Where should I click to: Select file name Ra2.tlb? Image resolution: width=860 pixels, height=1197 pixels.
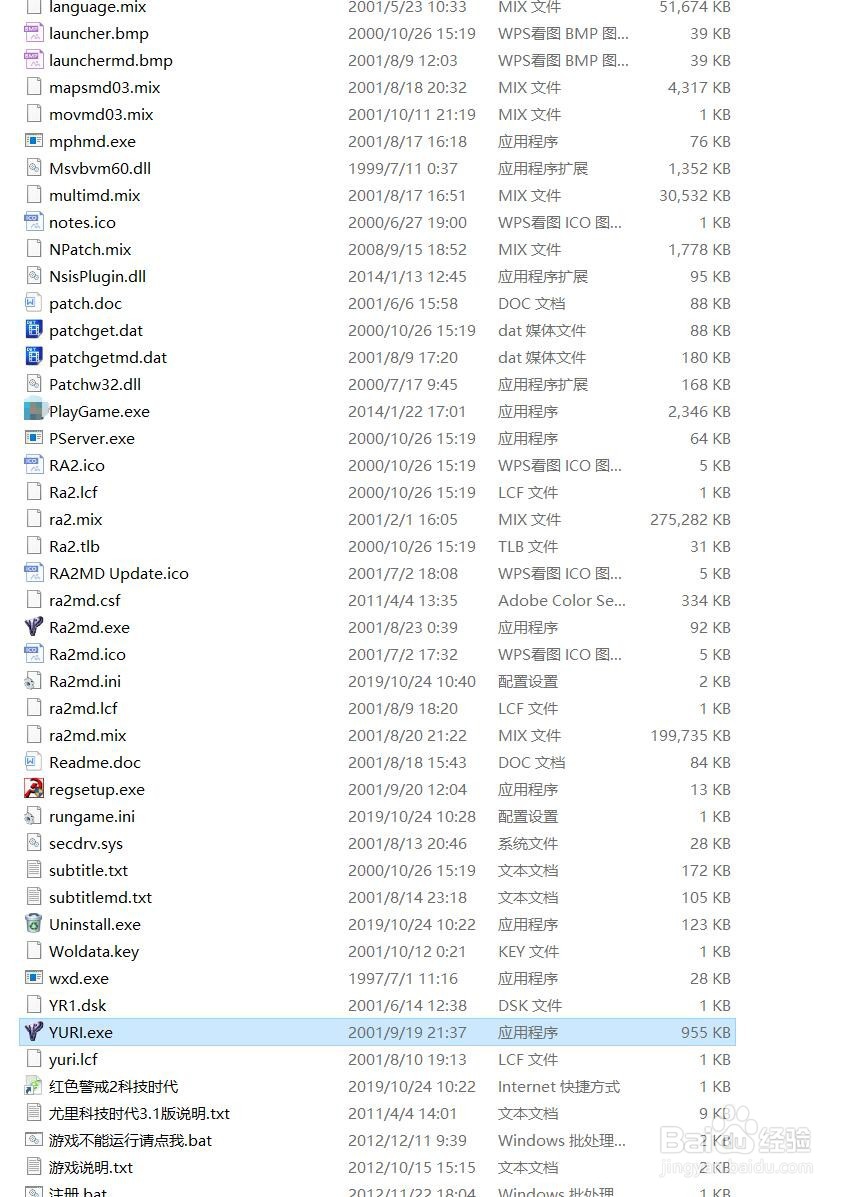(x=74, y=547)
